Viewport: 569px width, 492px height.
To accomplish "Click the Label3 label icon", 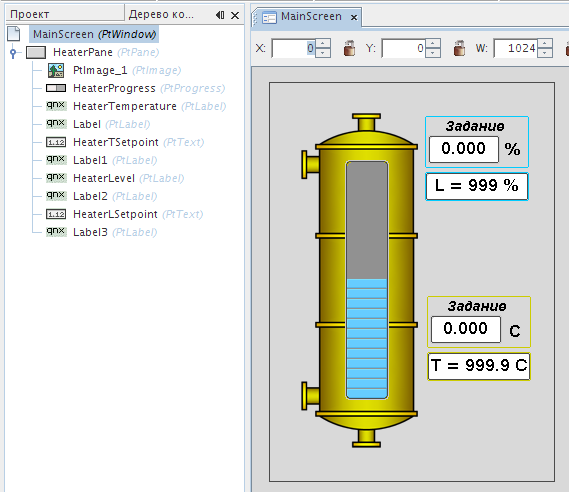I will click(x=56, y=231).
